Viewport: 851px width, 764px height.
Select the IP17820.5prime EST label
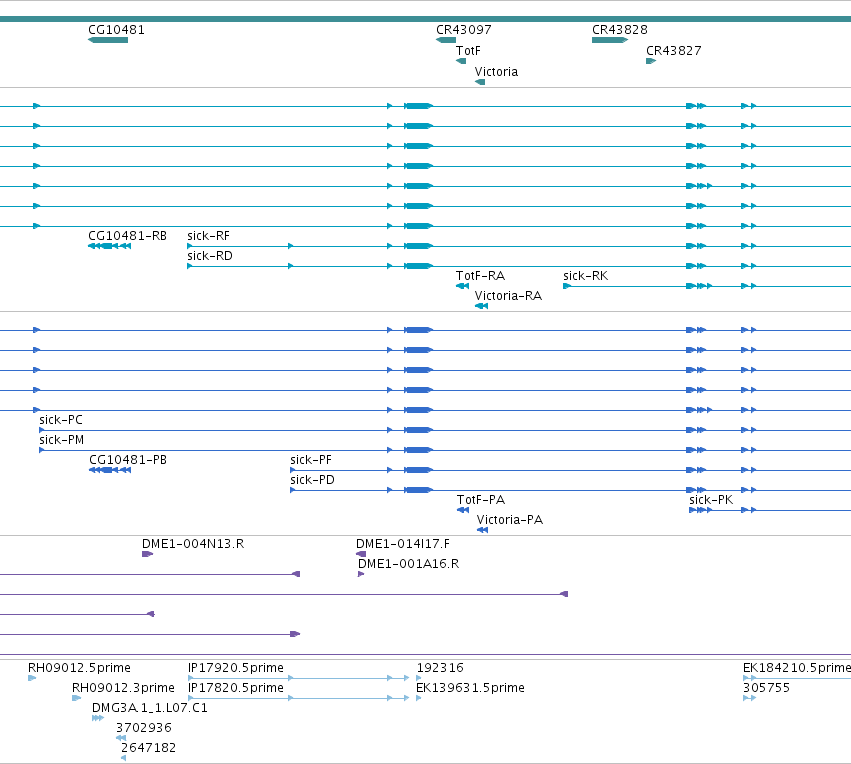236,688
